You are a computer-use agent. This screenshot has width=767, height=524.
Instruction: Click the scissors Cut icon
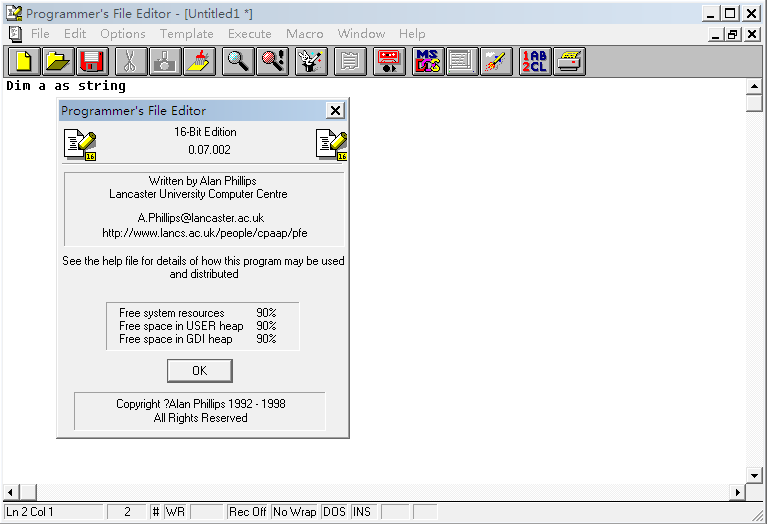click(129, 61)
